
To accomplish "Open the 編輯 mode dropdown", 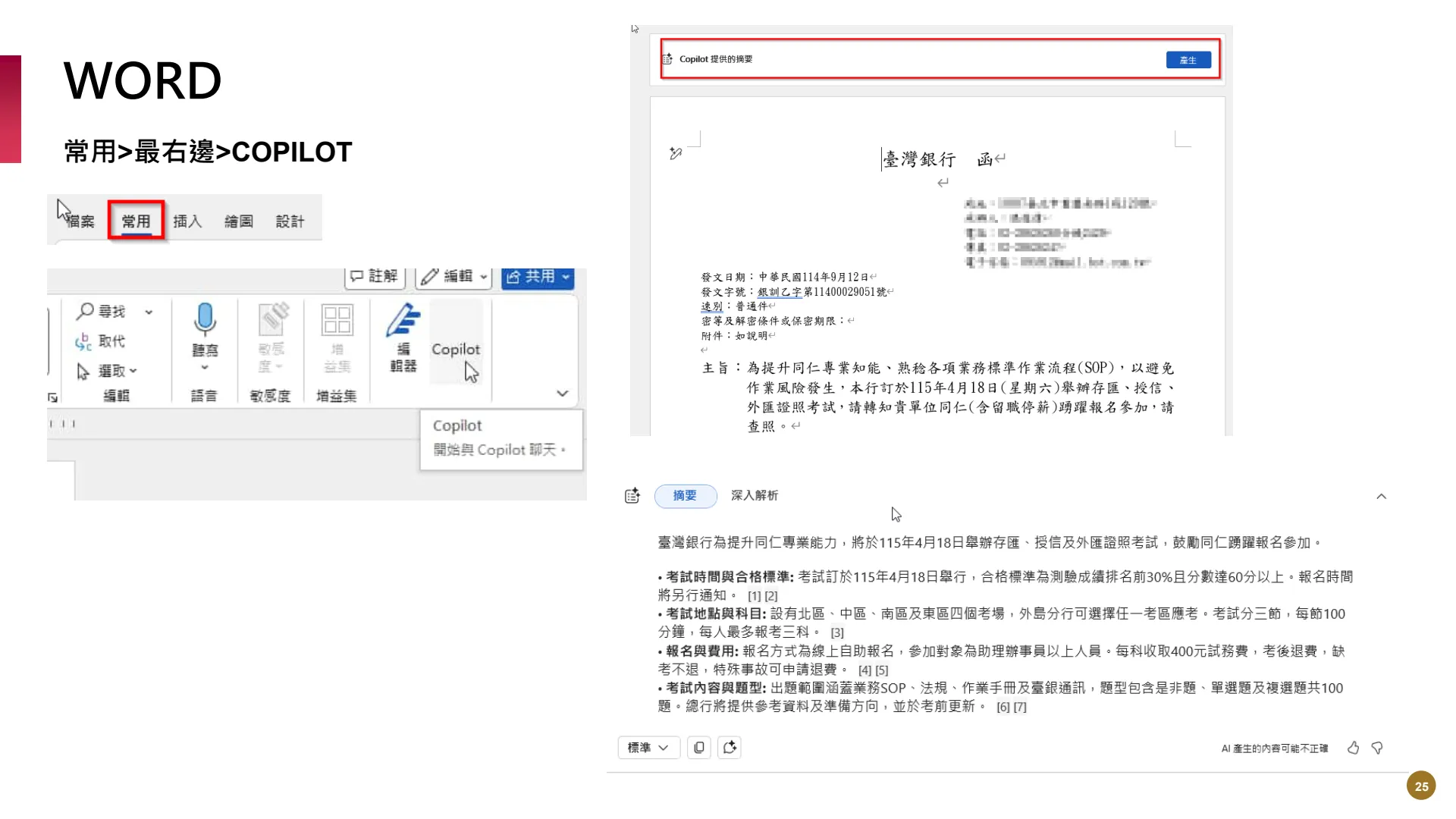I will (x=454, y=276).
